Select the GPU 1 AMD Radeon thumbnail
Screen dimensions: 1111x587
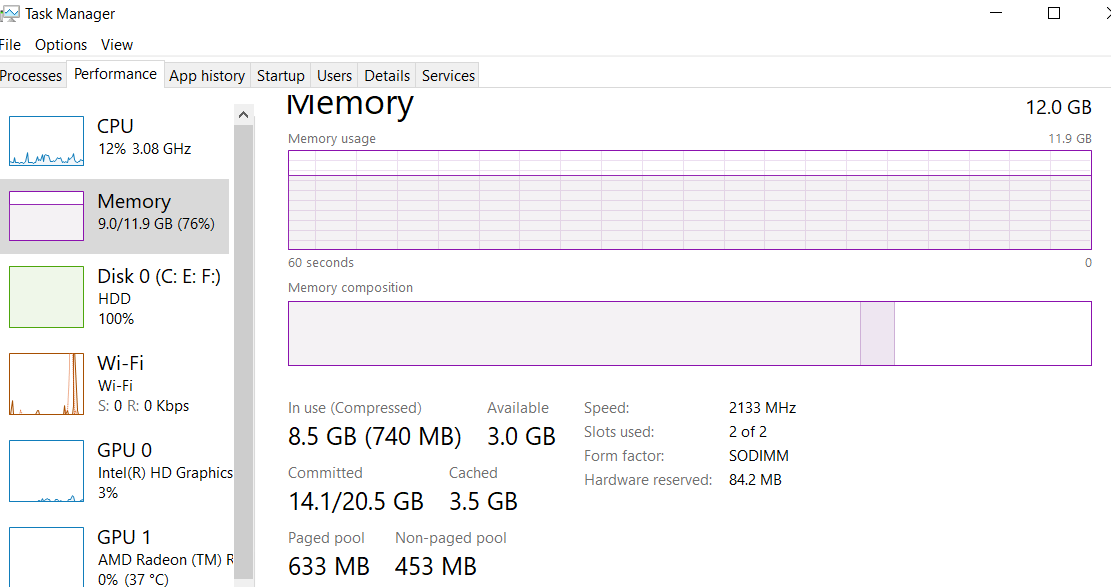click(46, 557)
